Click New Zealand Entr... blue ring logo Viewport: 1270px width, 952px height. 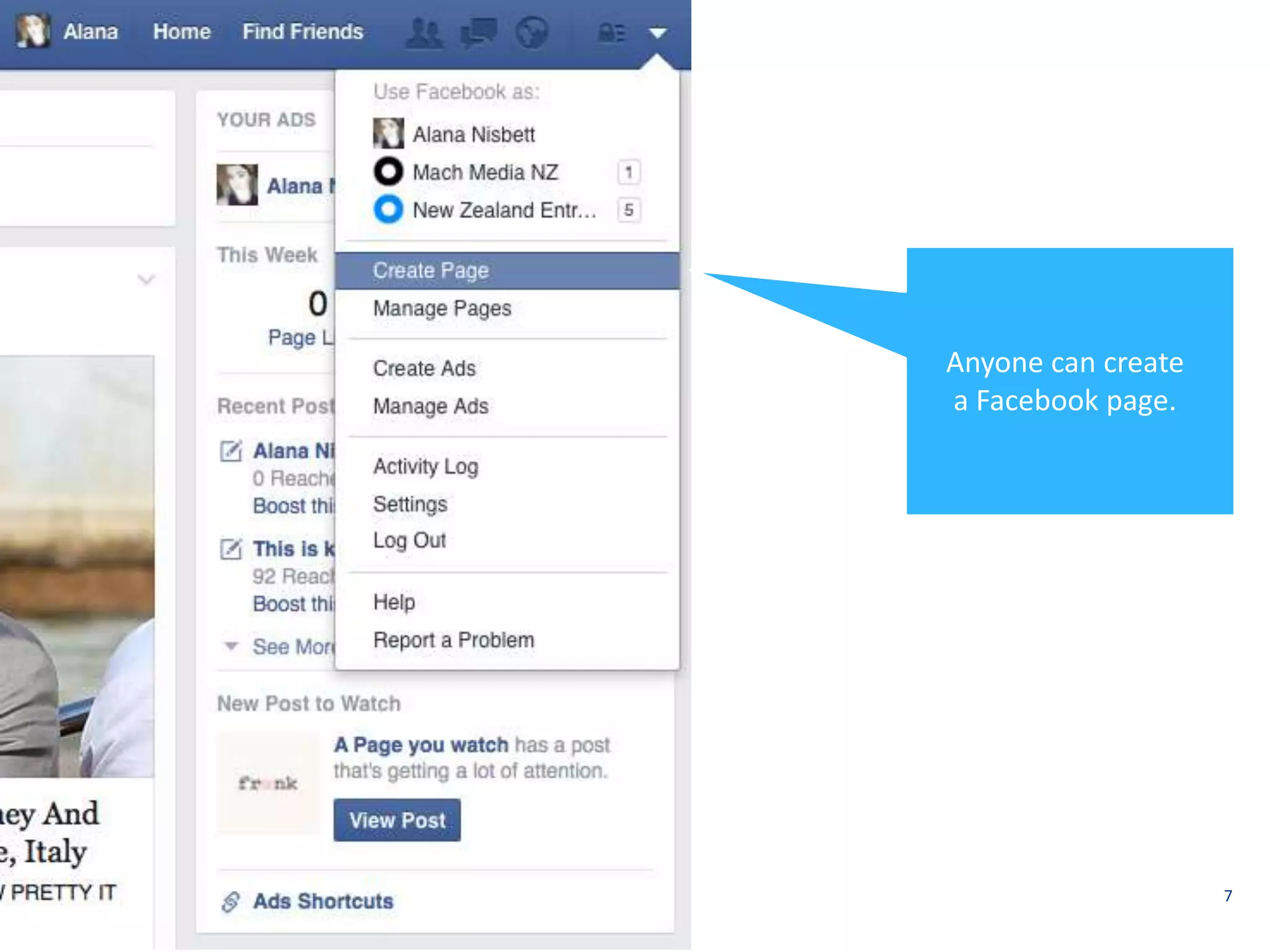[x=388, y=209]
